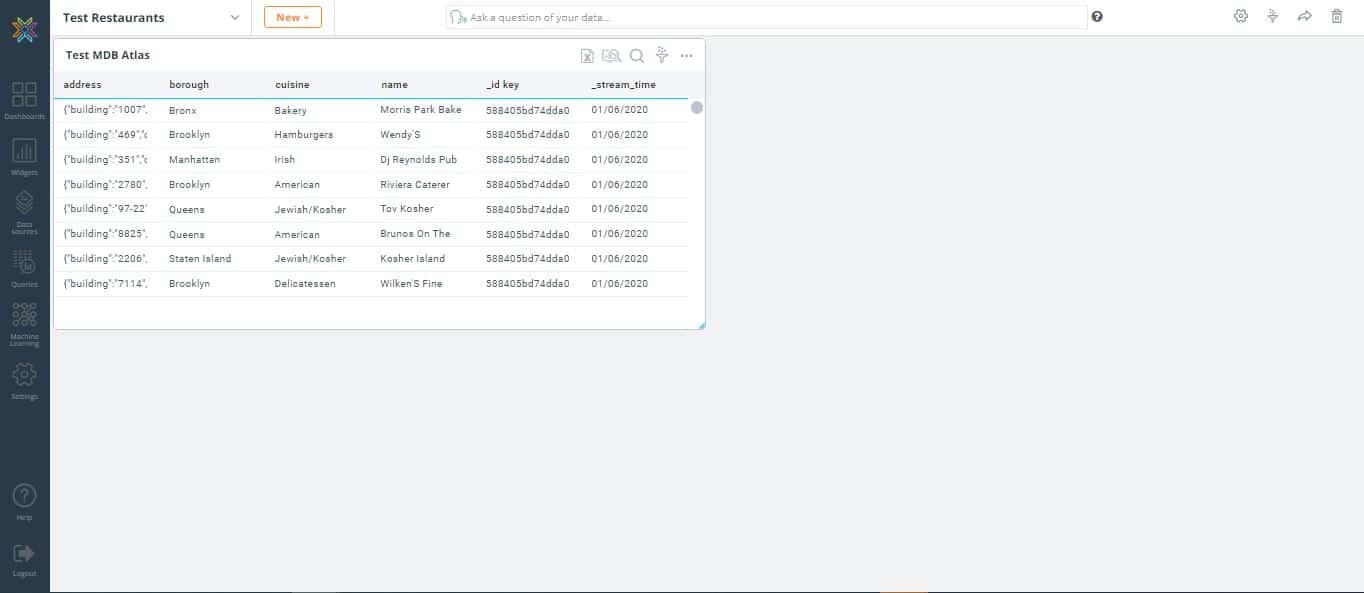The image size is (1364, 593).
Task: Click the table's vertical scrollbar handle
Action: click(697, 108)
